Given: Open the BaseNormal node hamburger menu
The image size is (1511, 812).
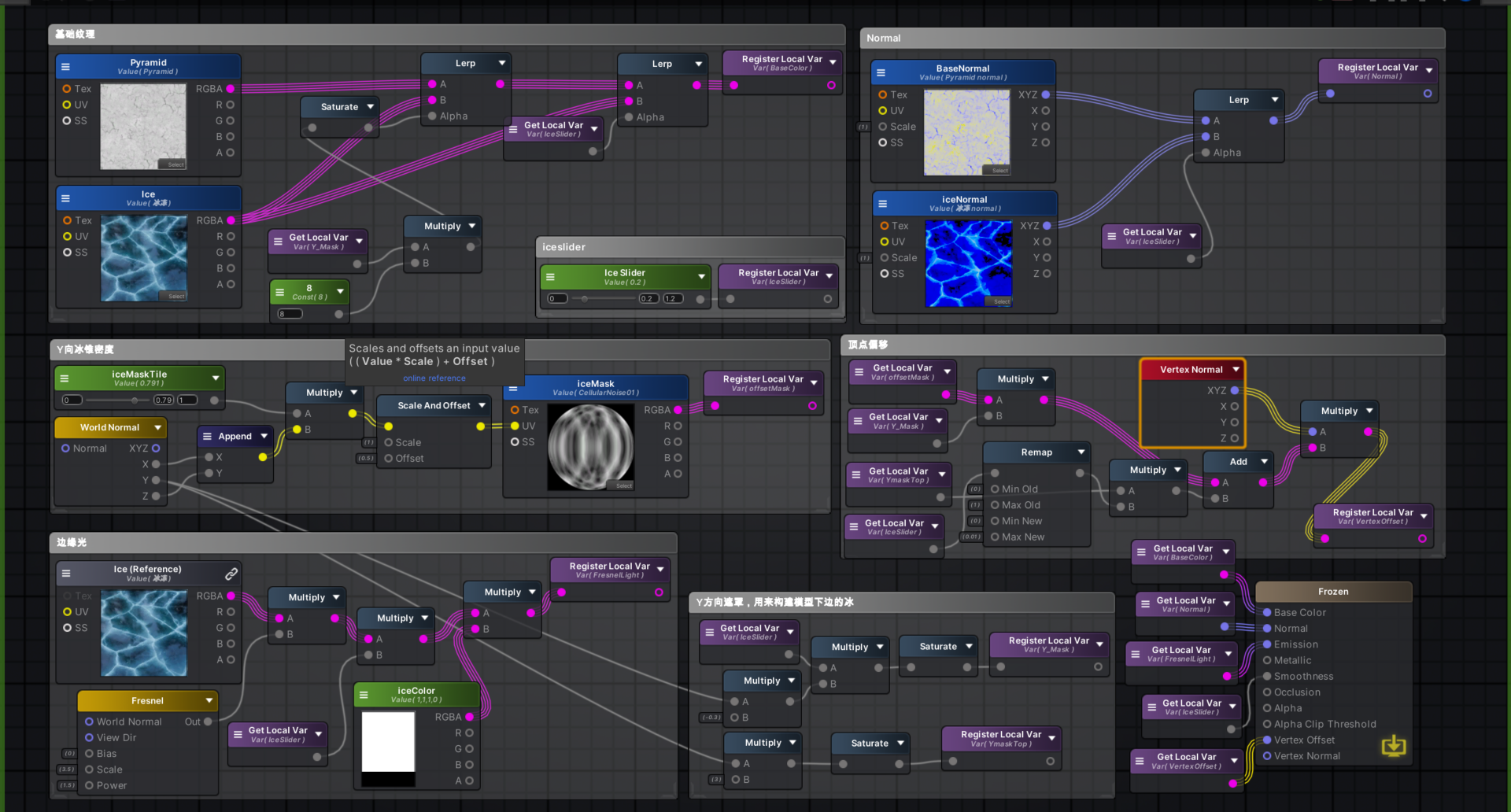Looking at the screenshot, I should tap(881, 72).
